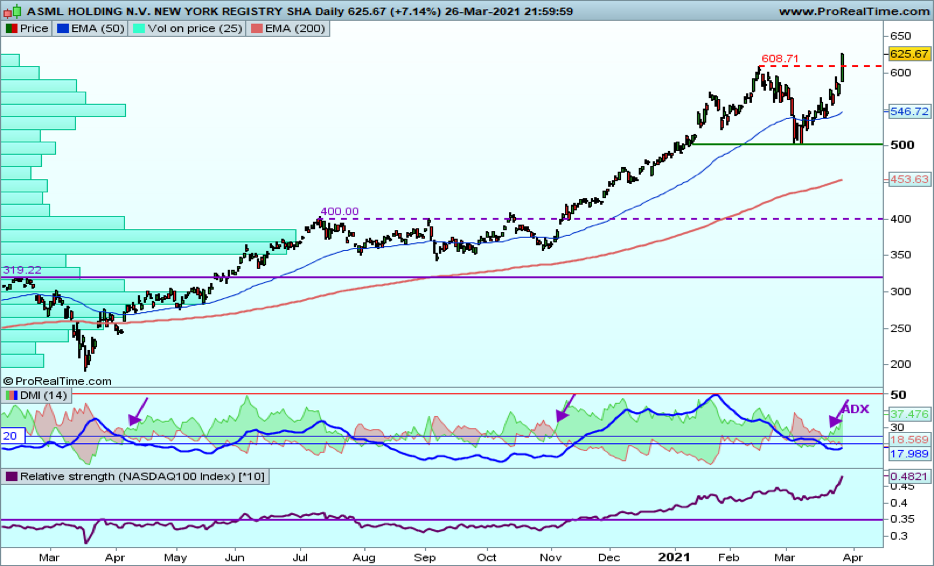Click the bold 500 price axis label
The height and width of the screenshot is (566, 934).
coord(902,145)
